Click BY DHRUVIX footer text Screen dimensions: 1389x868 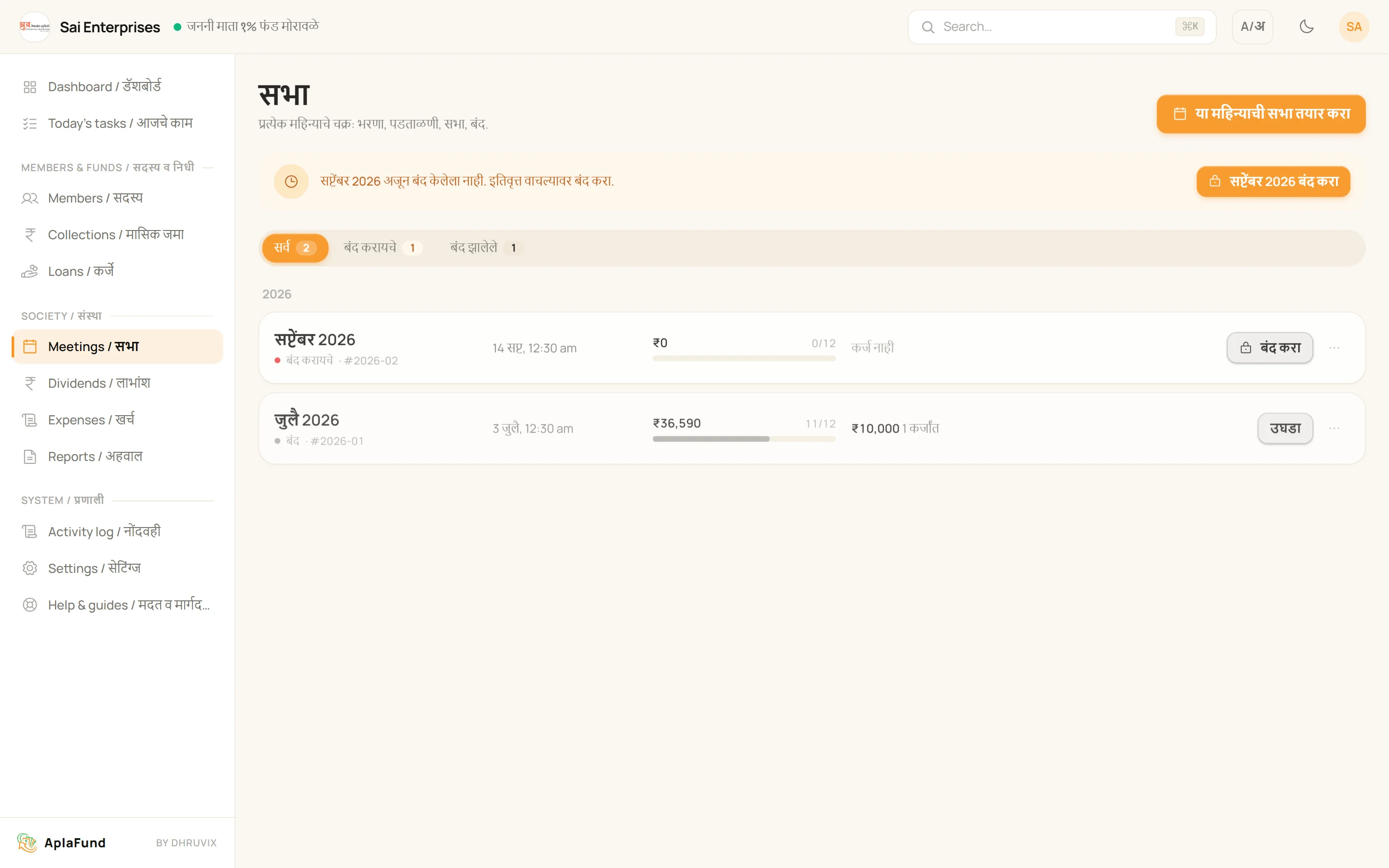click(187, 843)
